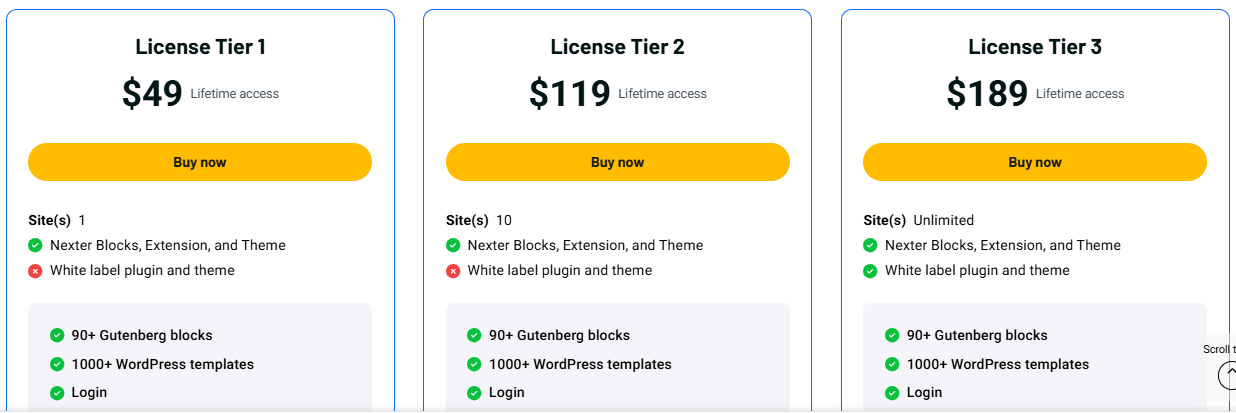
Task: Click green check beside Nexter Blocks in Tier 2
Action: tap(453, 246)
